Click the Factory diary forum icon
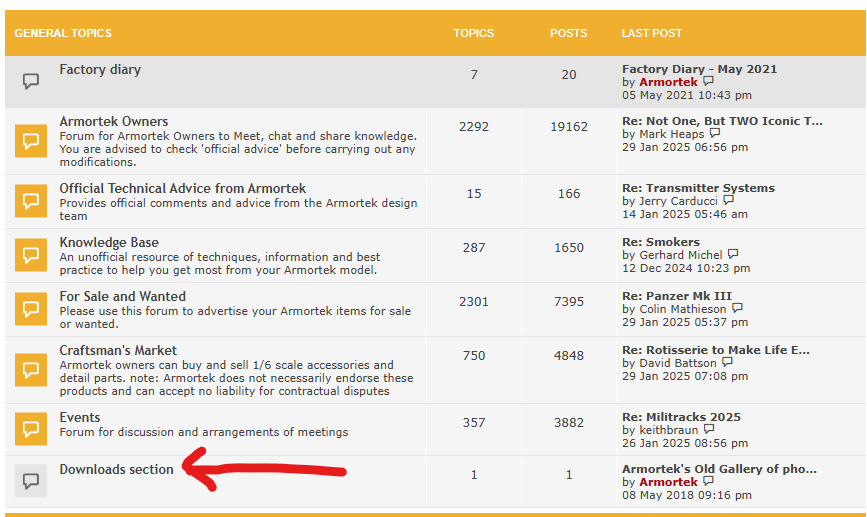Screen dimensions: 867x517 click(x=31, y=81)
